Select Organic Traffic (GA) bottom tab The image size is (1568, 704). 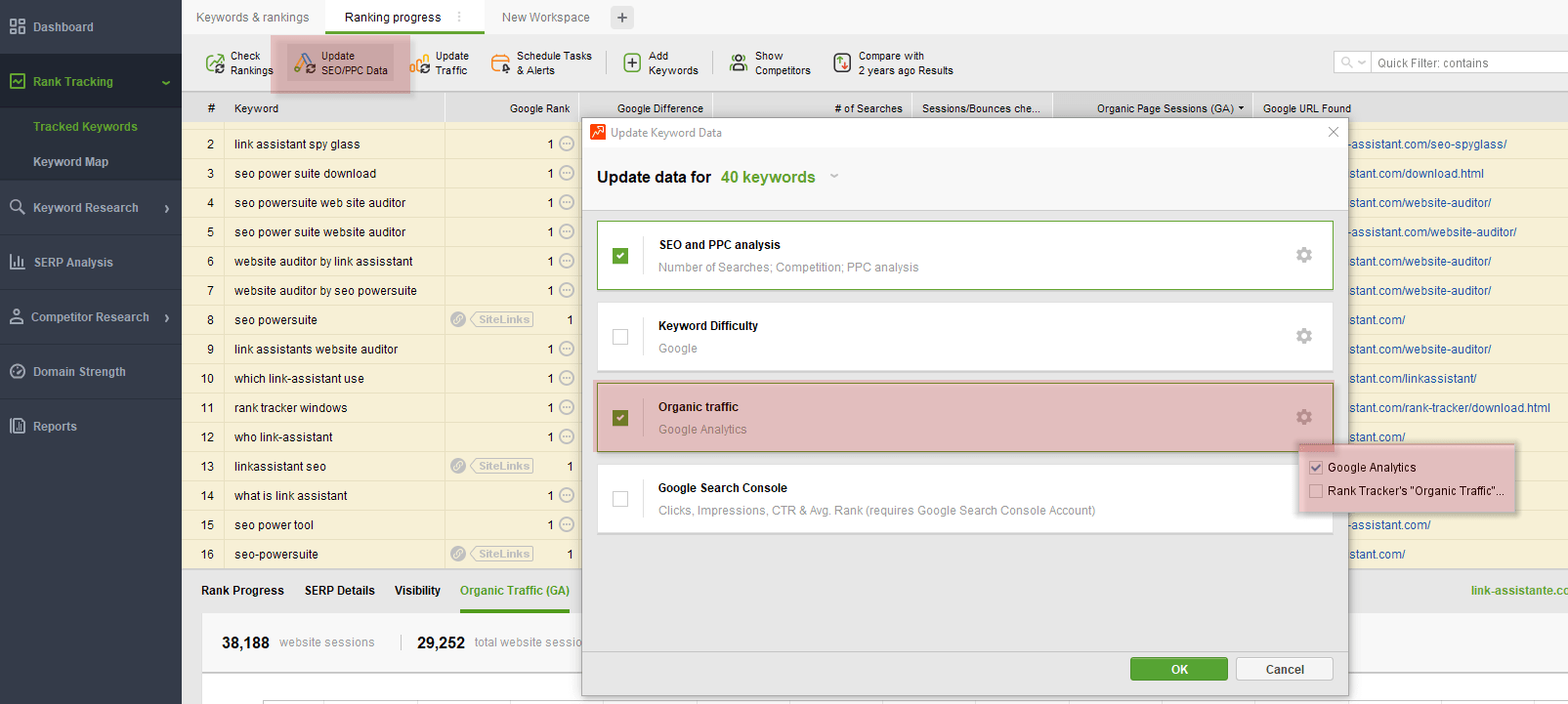(515, 591)
